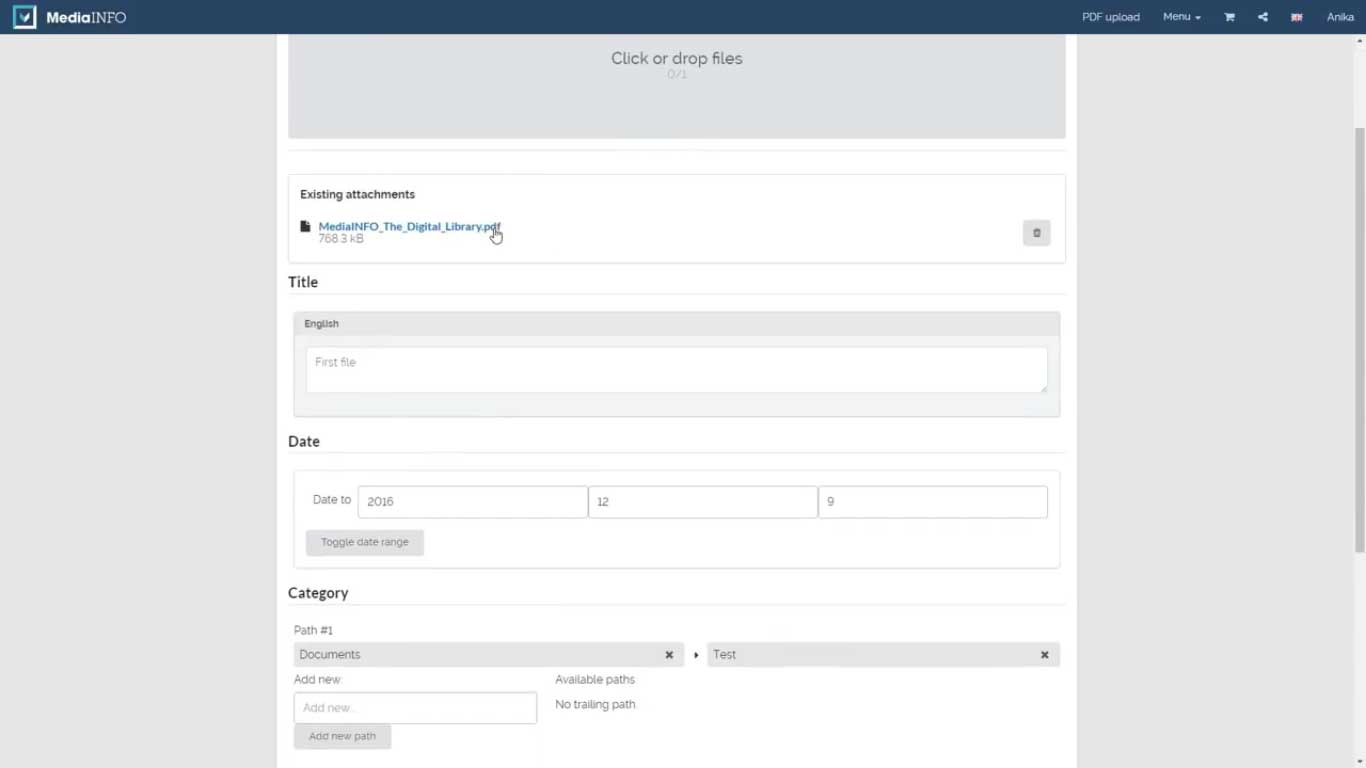Click the Title text field

(x=676, y=369)
